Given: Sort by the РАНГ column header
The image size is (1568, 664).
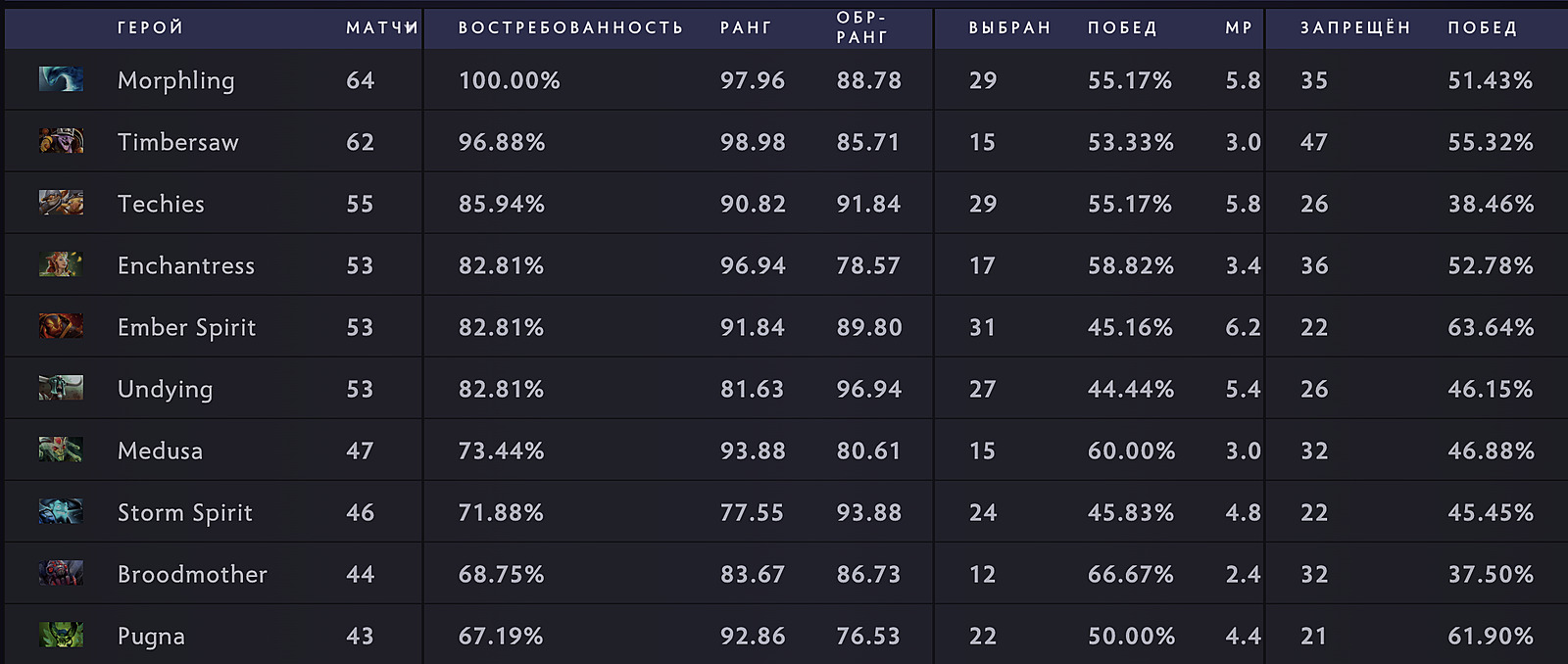Looking at the screenshot, I should (746, 27).
